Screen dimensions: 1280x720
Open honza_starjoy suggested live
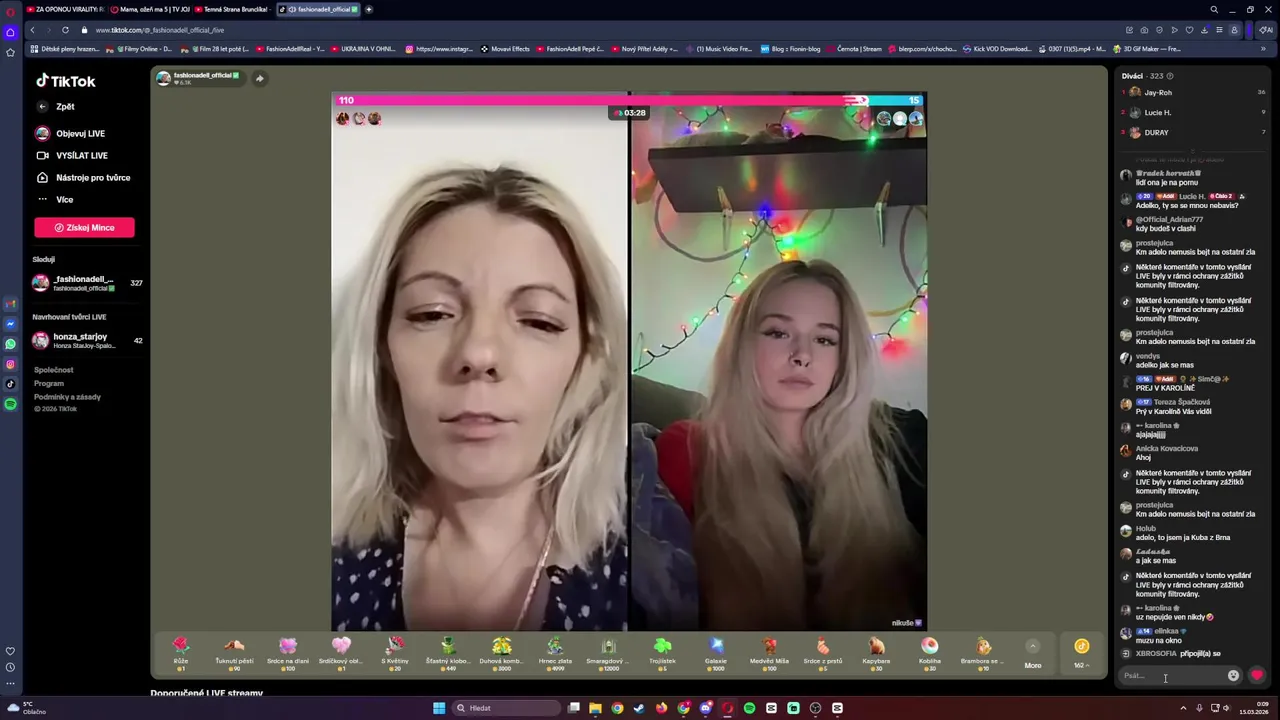coord(87,341)
